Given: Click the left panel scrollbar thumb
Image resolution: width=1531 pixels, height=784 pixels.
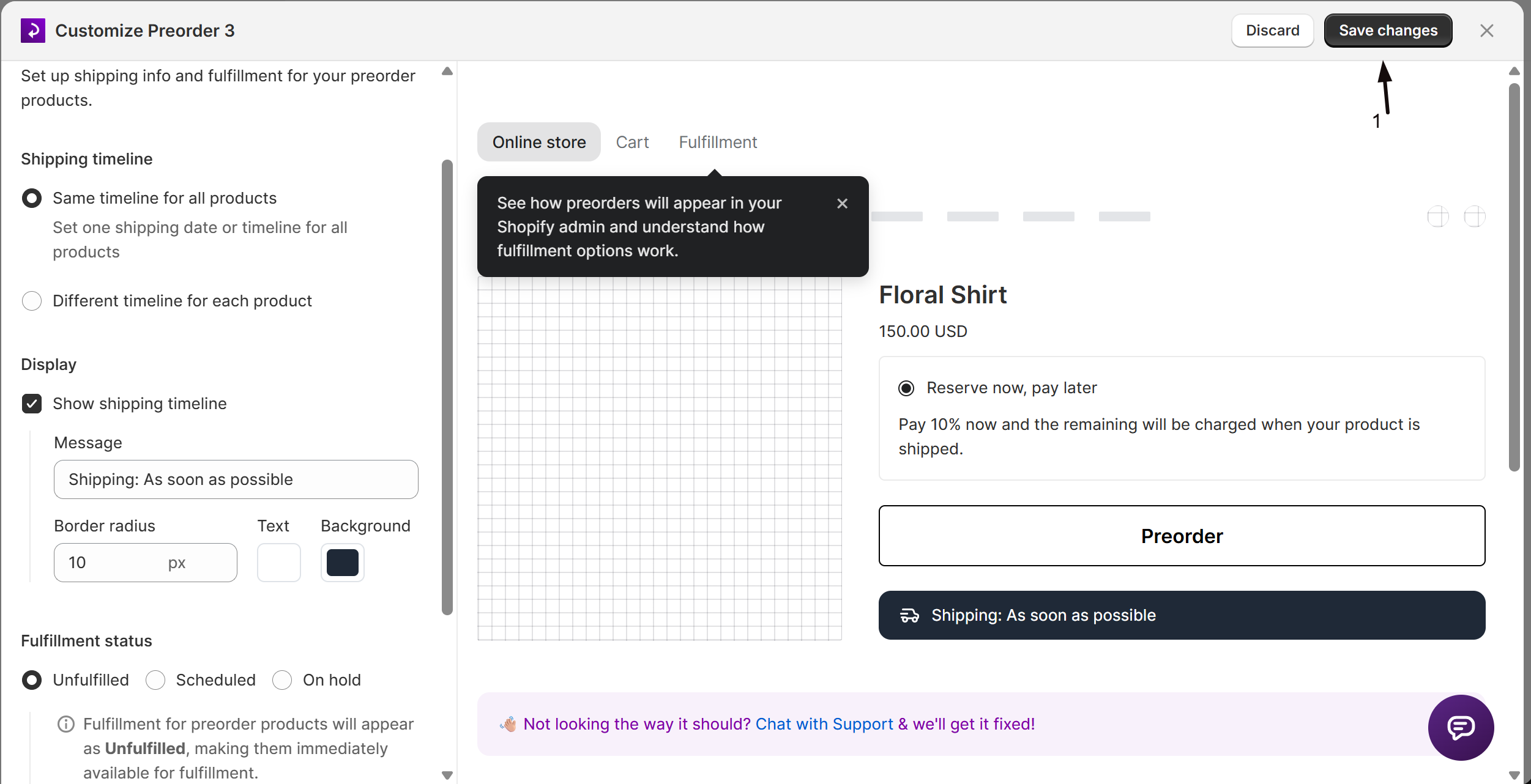Looking at the screenshot, I should [x=447, y=388].
